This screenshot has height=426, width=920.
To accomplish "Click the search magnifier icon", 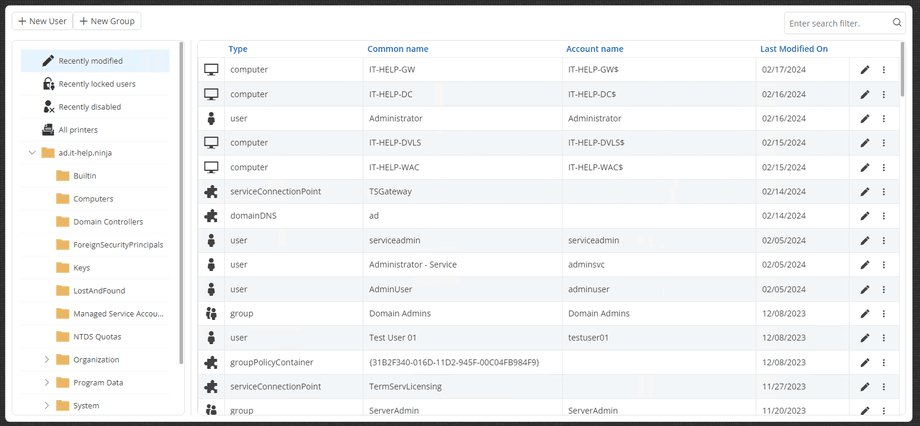I will (x=897, y=23).
